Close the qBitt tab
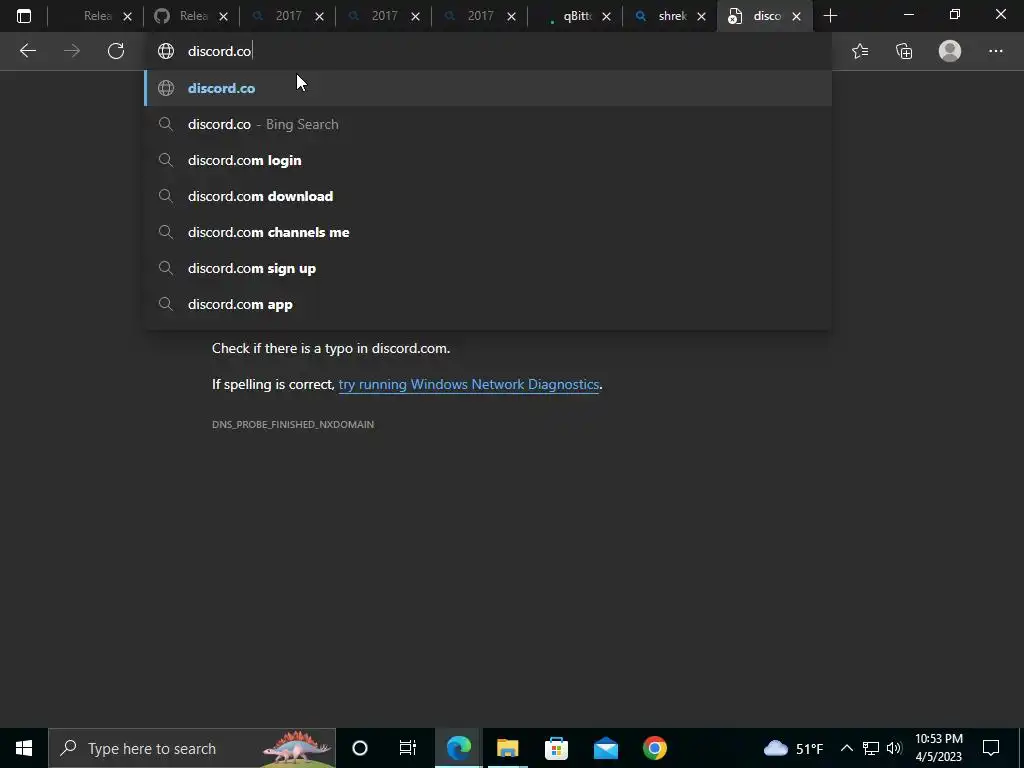Viewport: 1024px width, 768px height. [606, 16]
